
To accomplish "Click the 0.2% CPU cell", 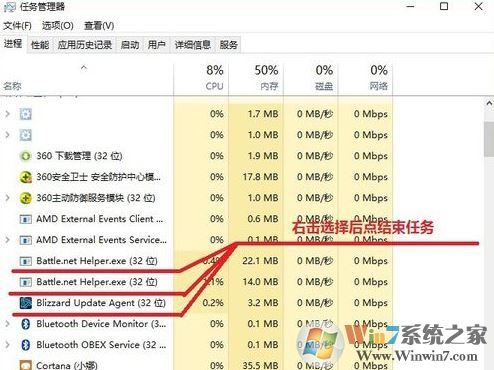I will coord(201,303).
